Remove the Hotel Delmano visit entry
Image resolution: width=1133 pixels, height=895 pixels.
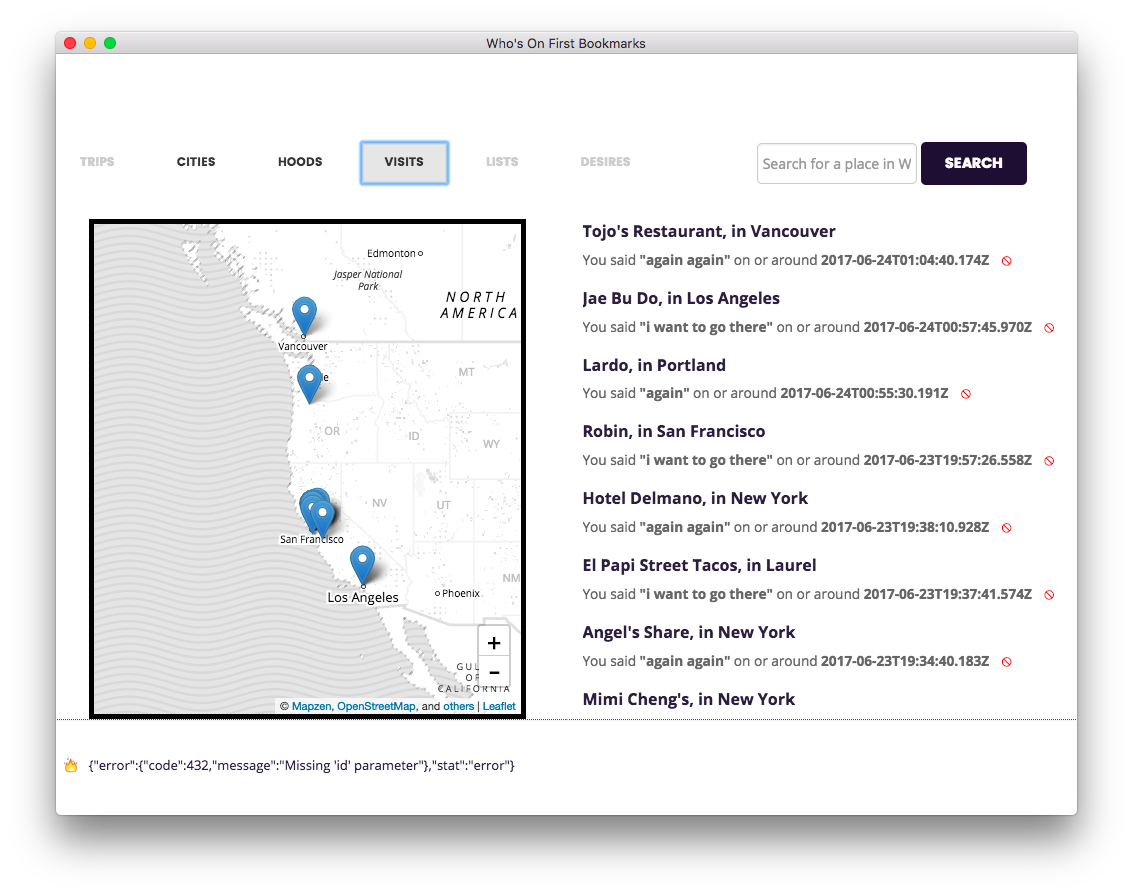pos(1007,528)
